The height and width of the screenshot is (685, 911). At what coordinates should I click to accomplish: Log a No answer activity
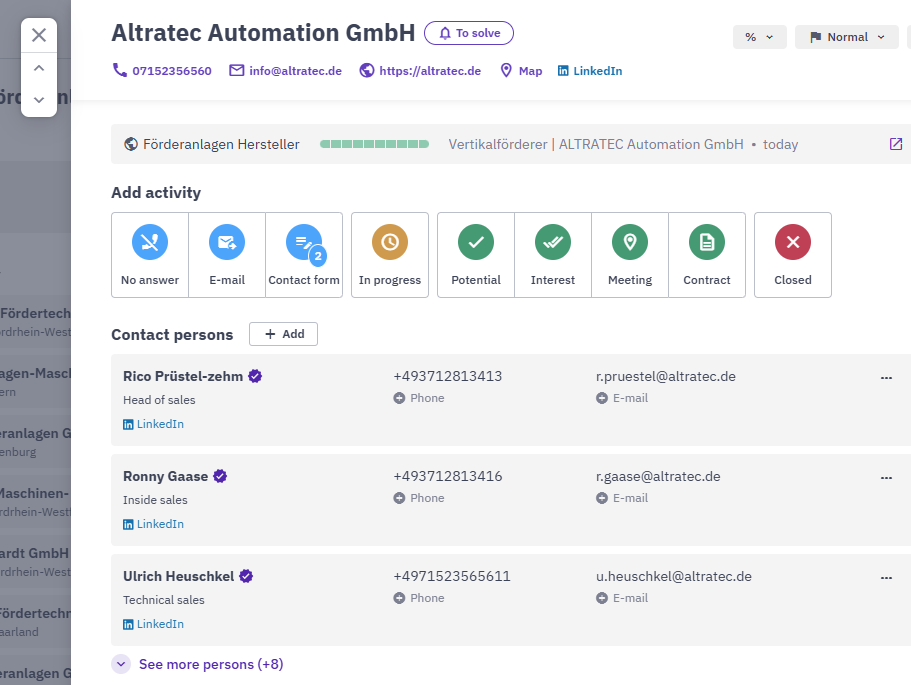(x=150, y=255)
